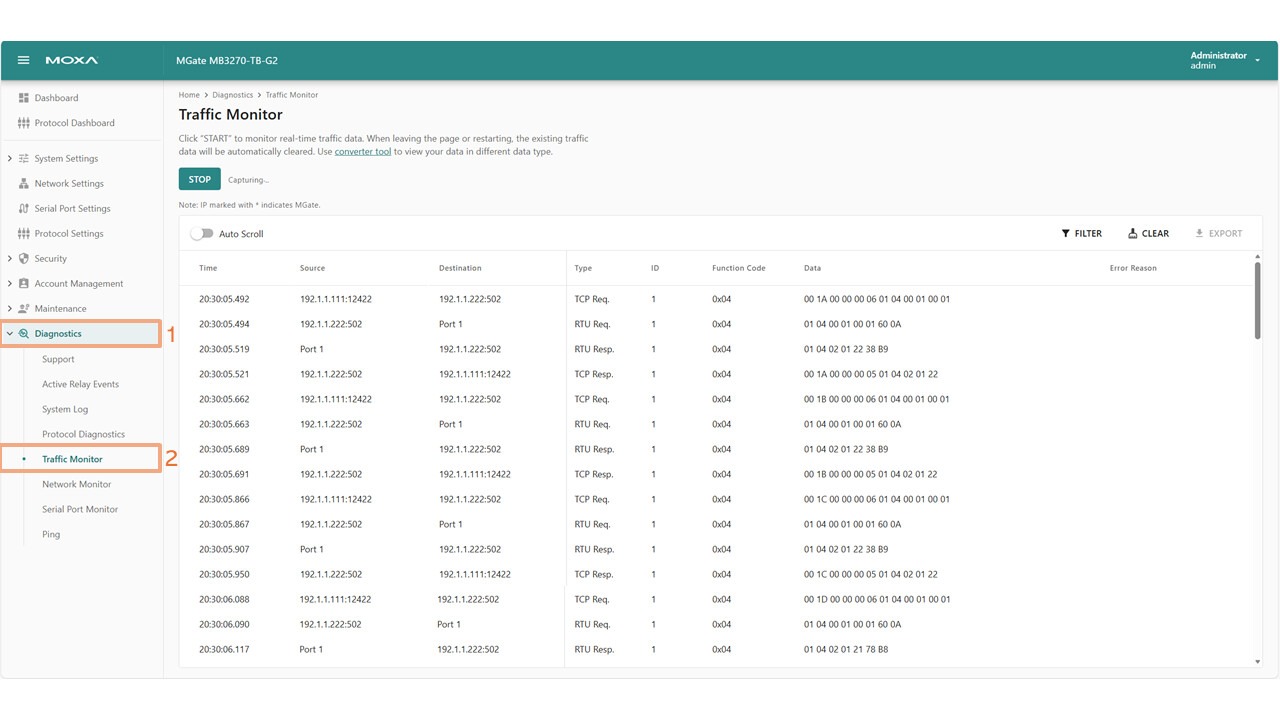Image resolution: width=1280 pixels, height=720 pixels.
Task: Click the FILTER funnel icon
Action: (x=1066, y=234)
